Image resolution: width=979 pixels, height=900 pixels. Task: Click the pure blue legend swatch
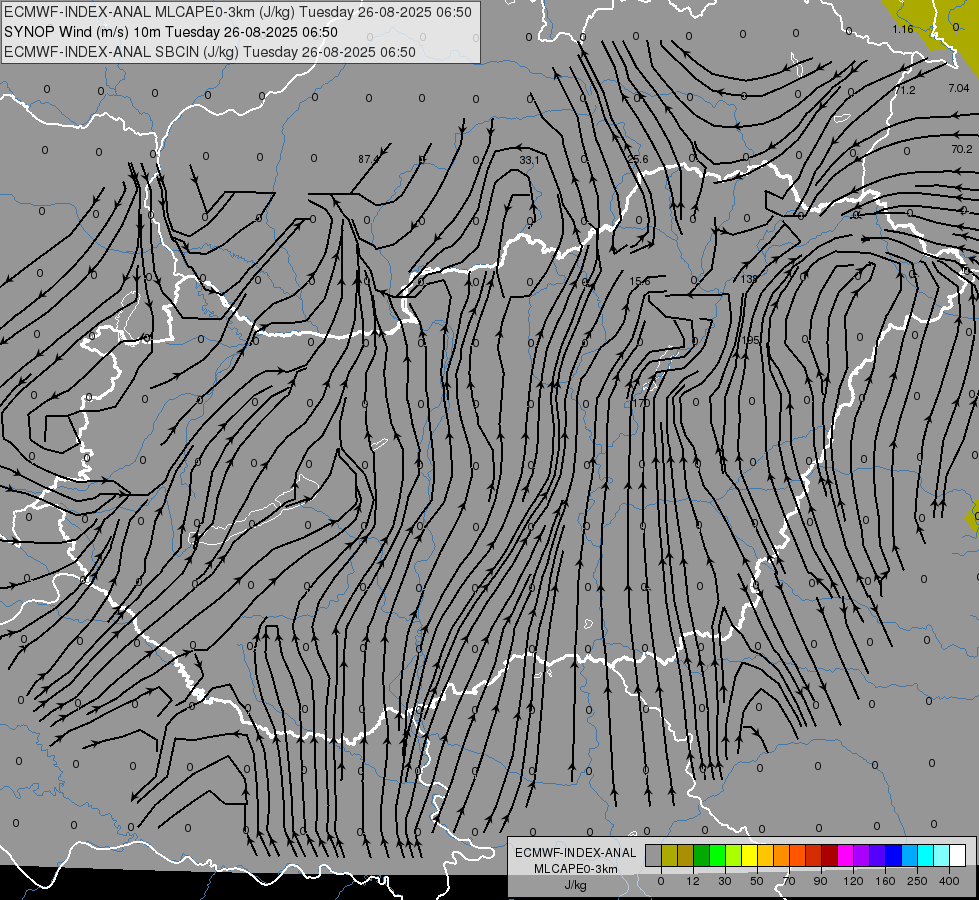pos(893,855)
